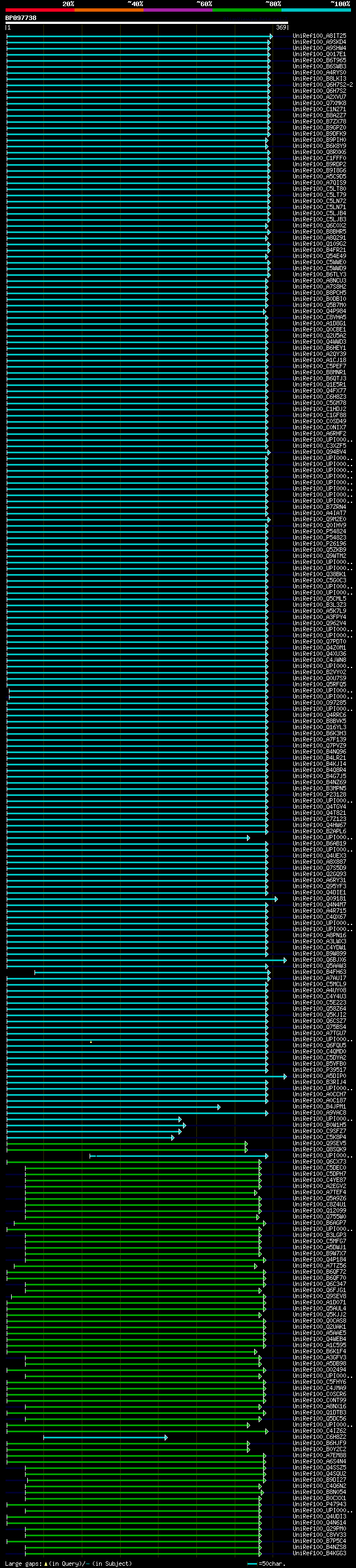Viewport: 356px width, 1568px height.
Task: Open hit UniRef100_P47943
Action: [319, 1504]
